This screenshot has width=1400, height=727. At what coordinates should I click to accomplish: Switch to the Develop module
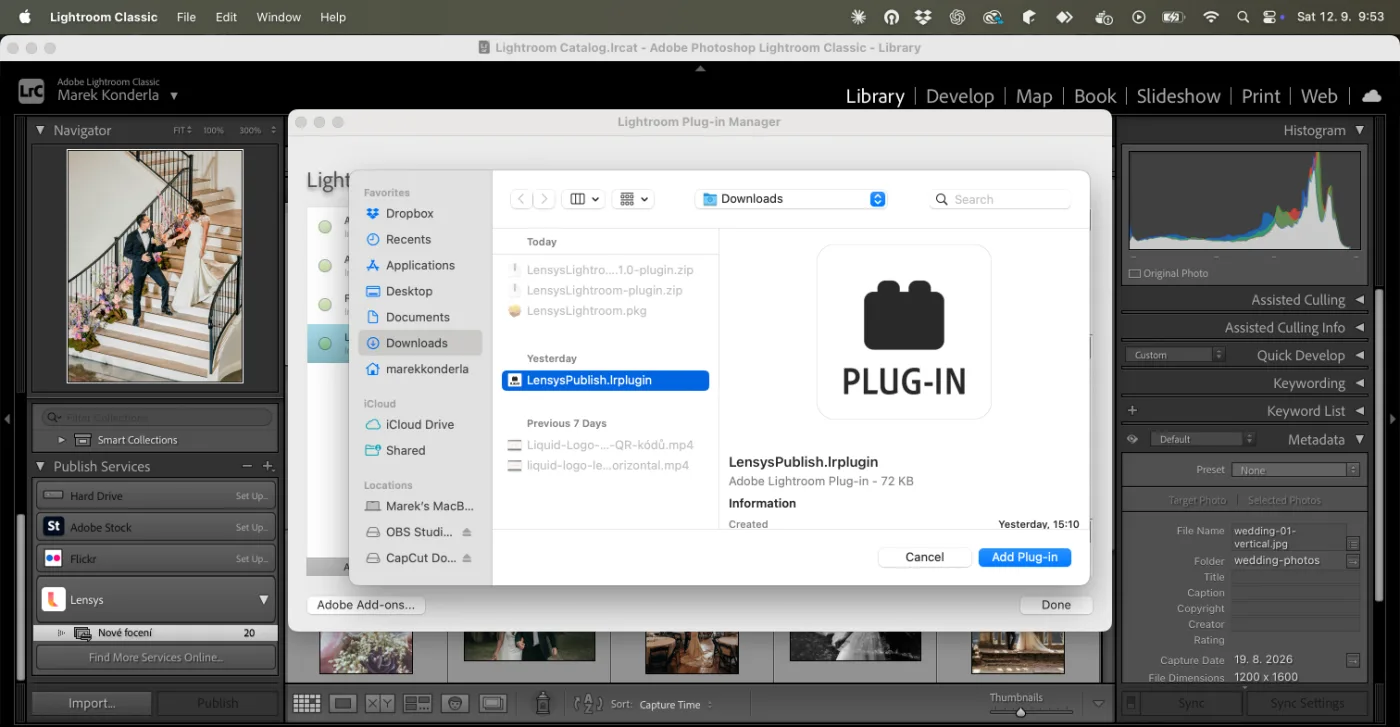[960, 96]
